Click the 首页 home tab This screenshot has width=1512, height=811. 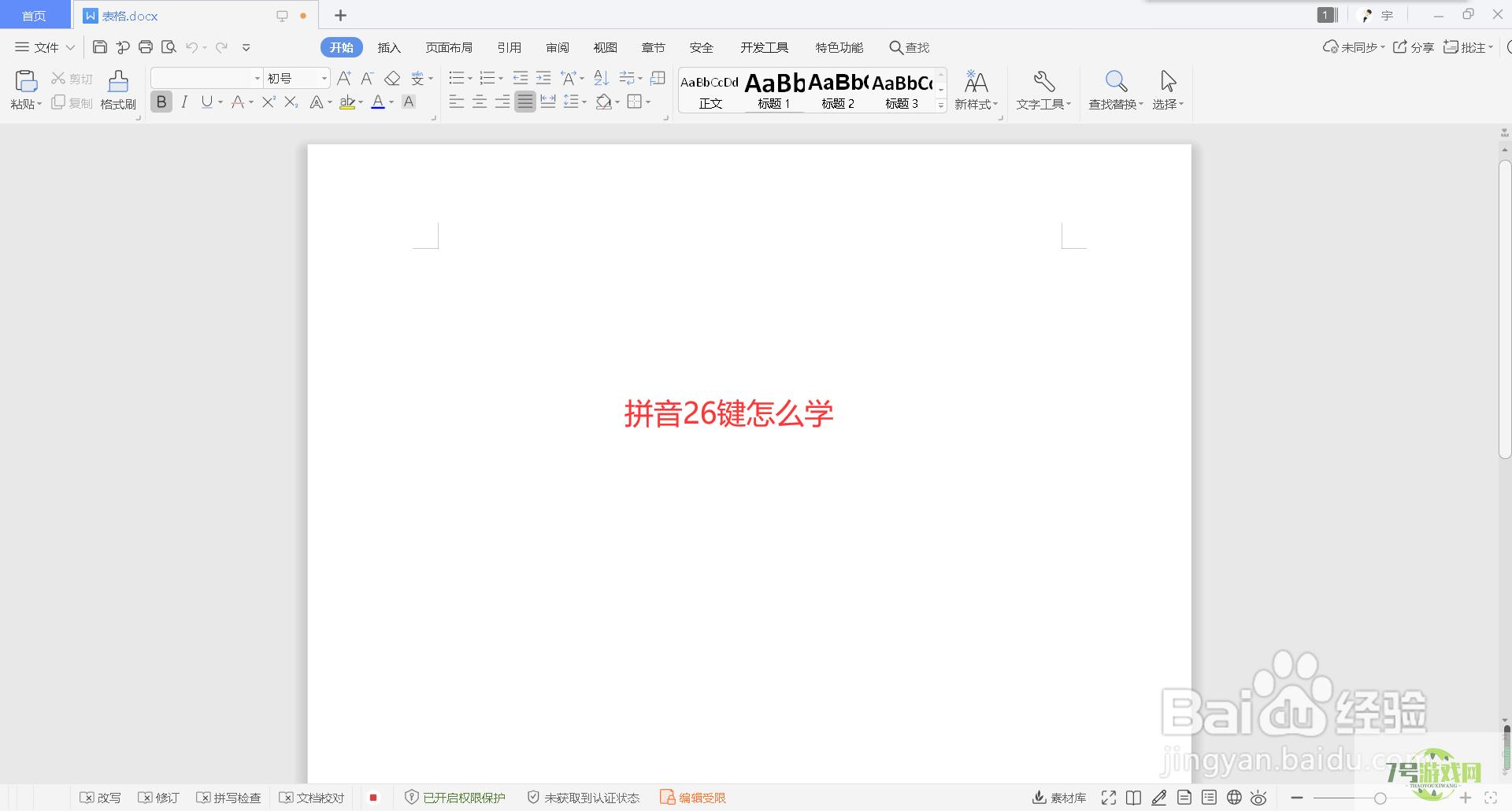pyautogui.click(x=34, y=16)
